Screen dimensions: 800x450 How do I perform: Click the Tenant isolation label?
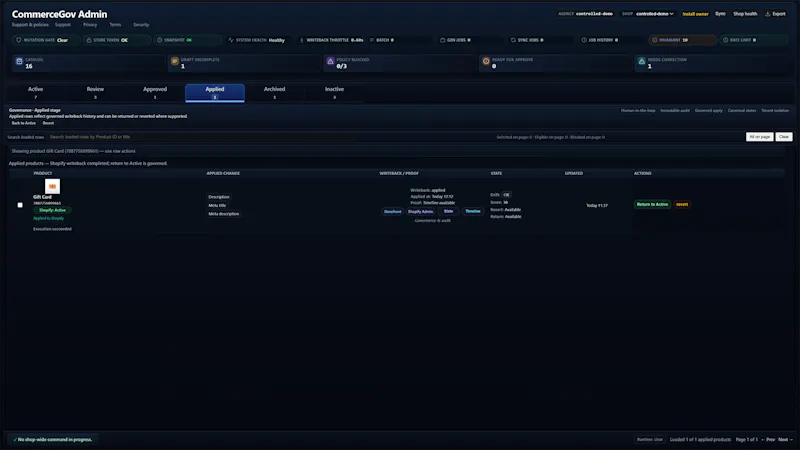[x=775, y=110]
